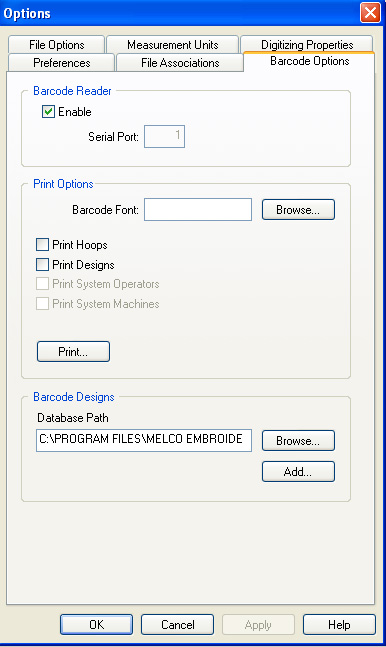This screenshot has height=647, width=386.
Task: Browse for the barcode database path
Action: tap(298, 441)
